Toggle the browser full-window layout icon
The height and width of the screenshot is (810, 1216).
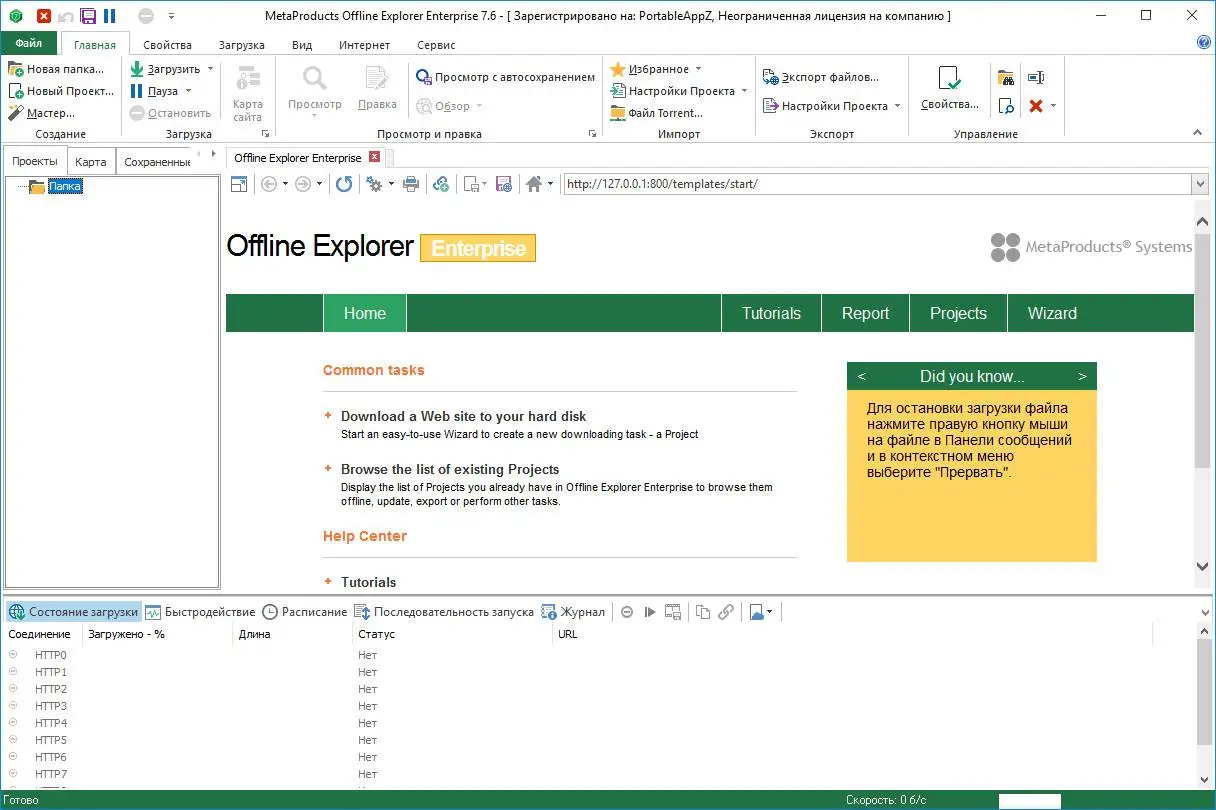(x=239, y=184)
